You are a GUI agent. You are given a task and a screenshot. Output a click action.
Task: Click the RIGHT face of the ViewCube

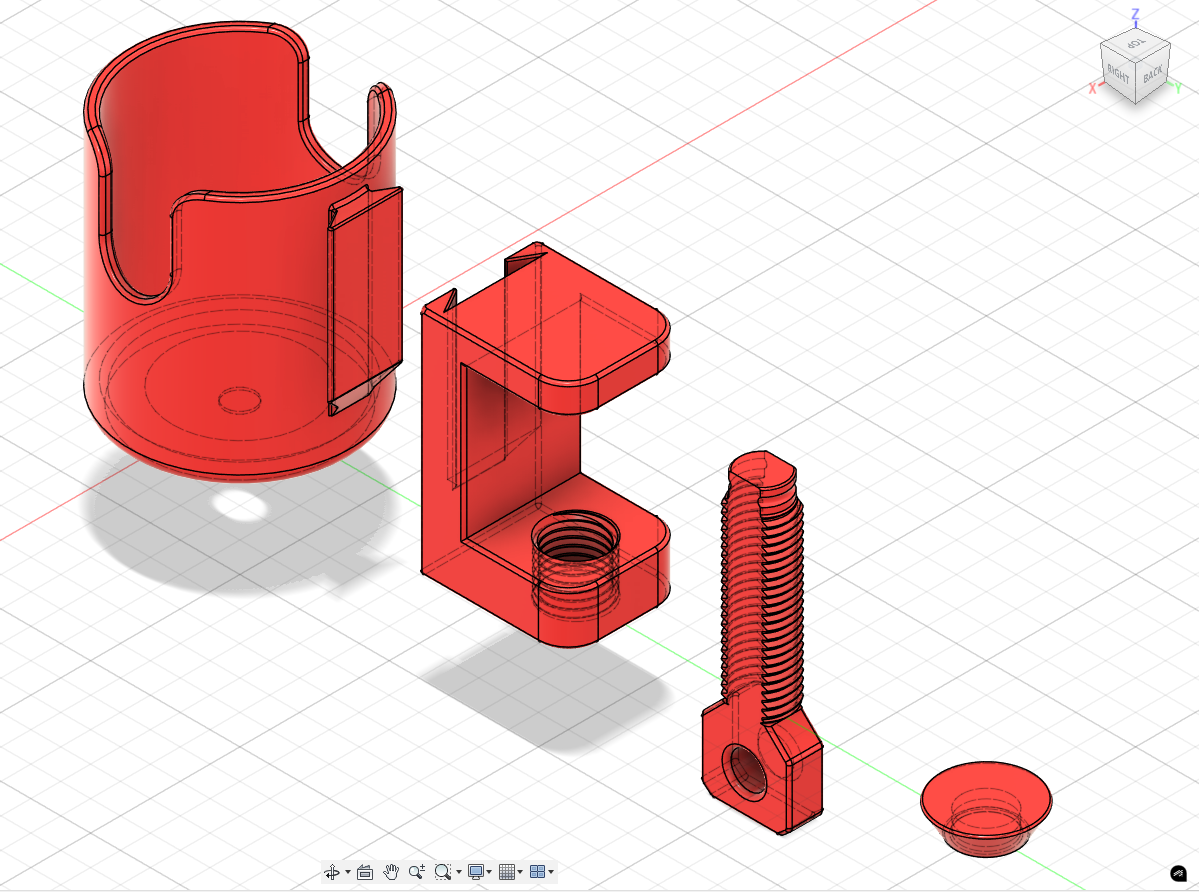click(x=1118, y=73)
